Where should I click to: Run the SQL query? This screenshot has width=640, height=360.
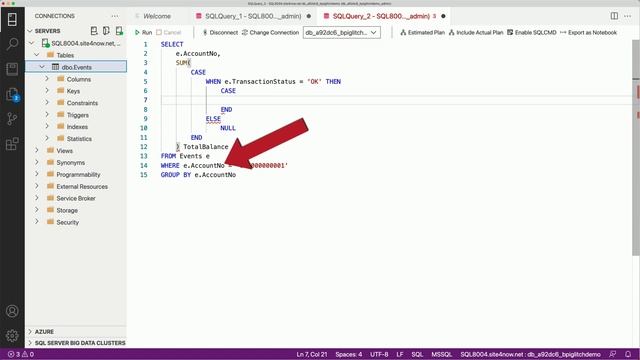tap(143, 32)
